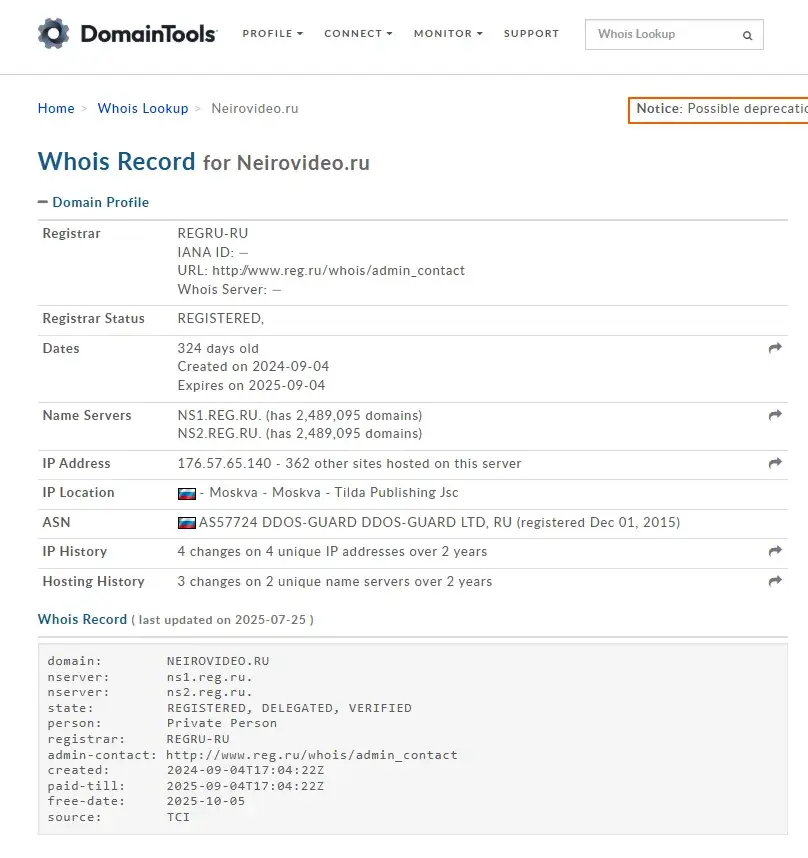Go to the Support page

tap(531, 33)
